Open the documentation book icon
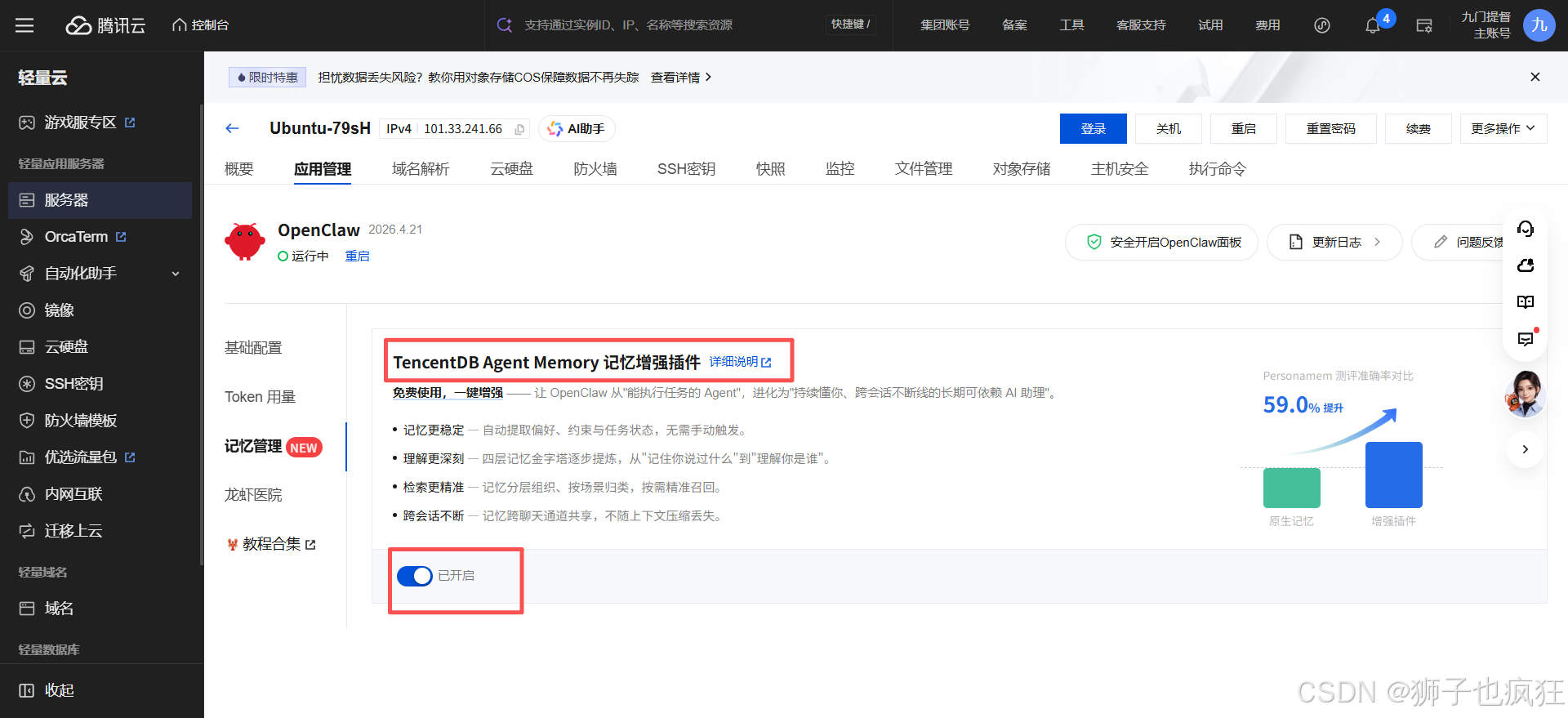Screen dimensions: 1568x718 [1526, 302]
